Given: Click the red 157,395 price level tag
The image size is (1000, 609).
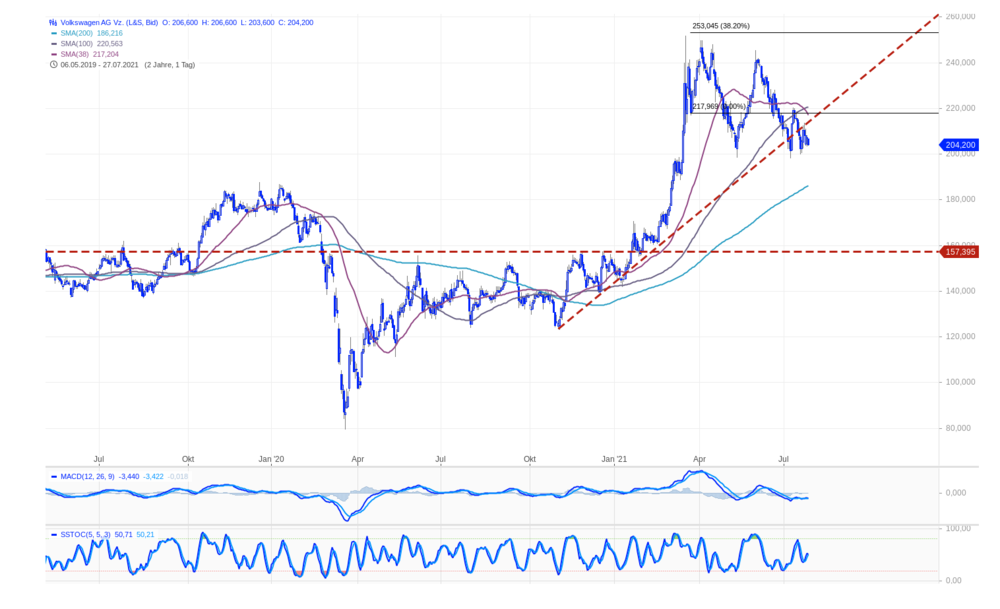Looking at the screenshot, I should pyautogui.click(x=960, y=252).
